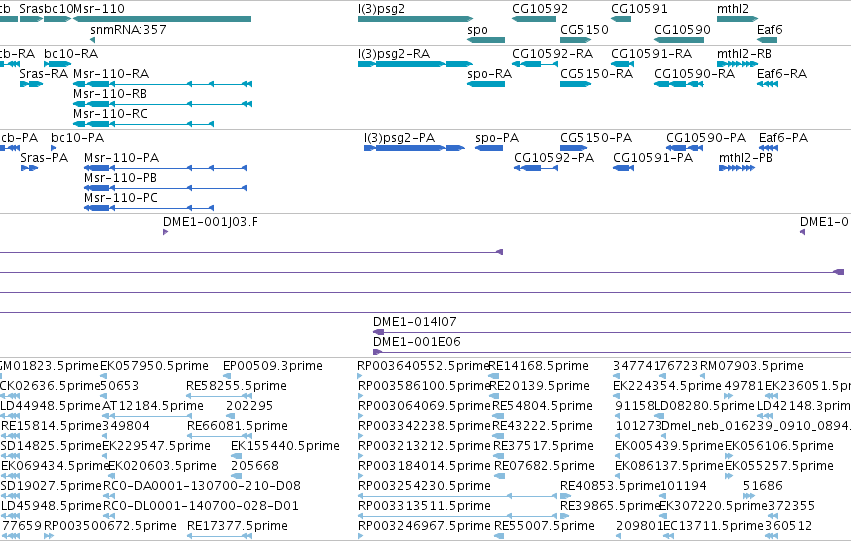Select the bc10-RA transcript
This screenshot has width=851, height=541.
click(x=58, y=64)
